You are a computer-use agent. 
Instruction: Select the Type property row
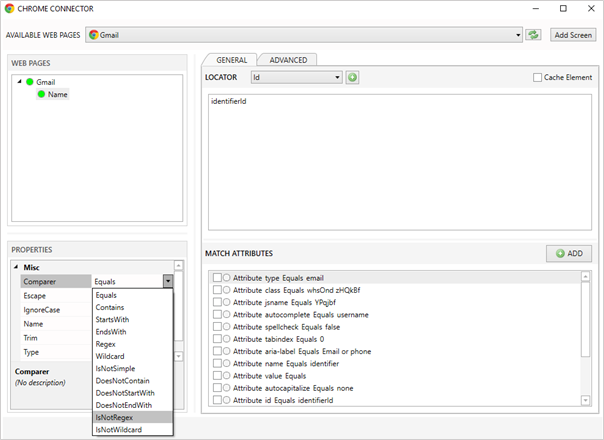pos(56,352)
